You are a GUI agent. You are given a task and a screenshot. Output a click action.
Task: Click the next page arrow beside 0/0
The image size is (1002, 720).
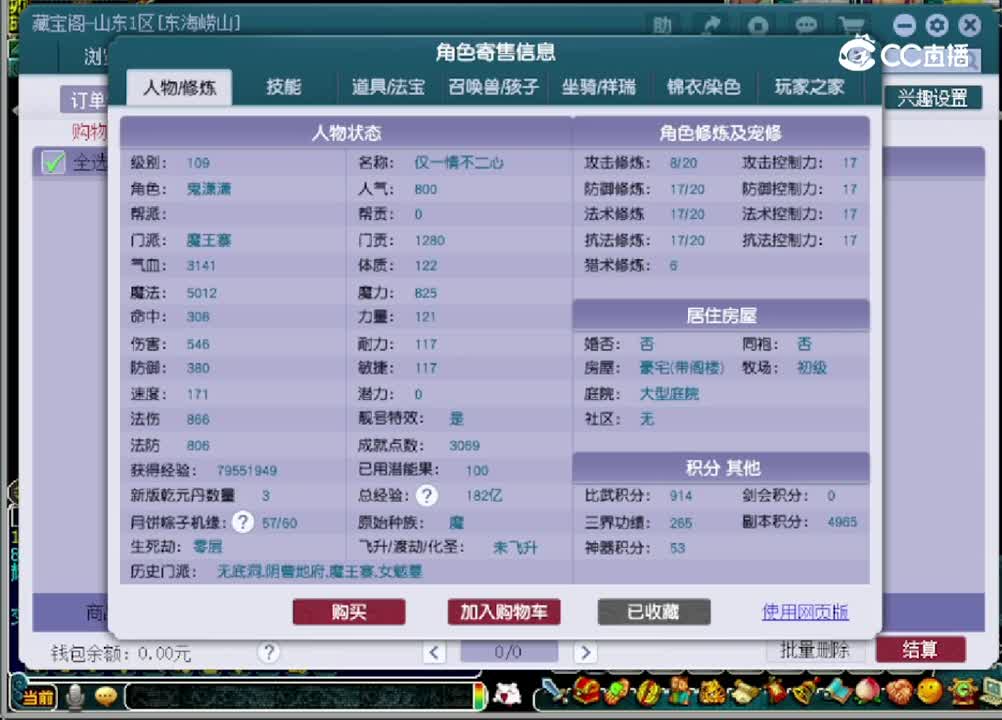[x=585, y=651]
